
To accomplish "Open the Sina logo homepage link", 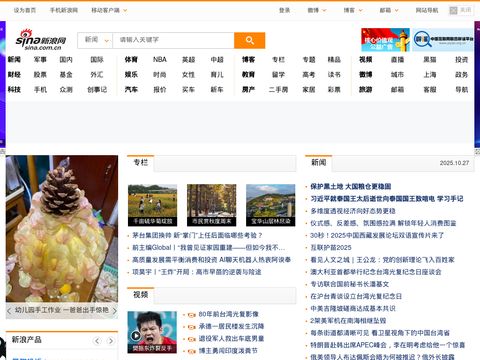I will click(x=41, y=40).
